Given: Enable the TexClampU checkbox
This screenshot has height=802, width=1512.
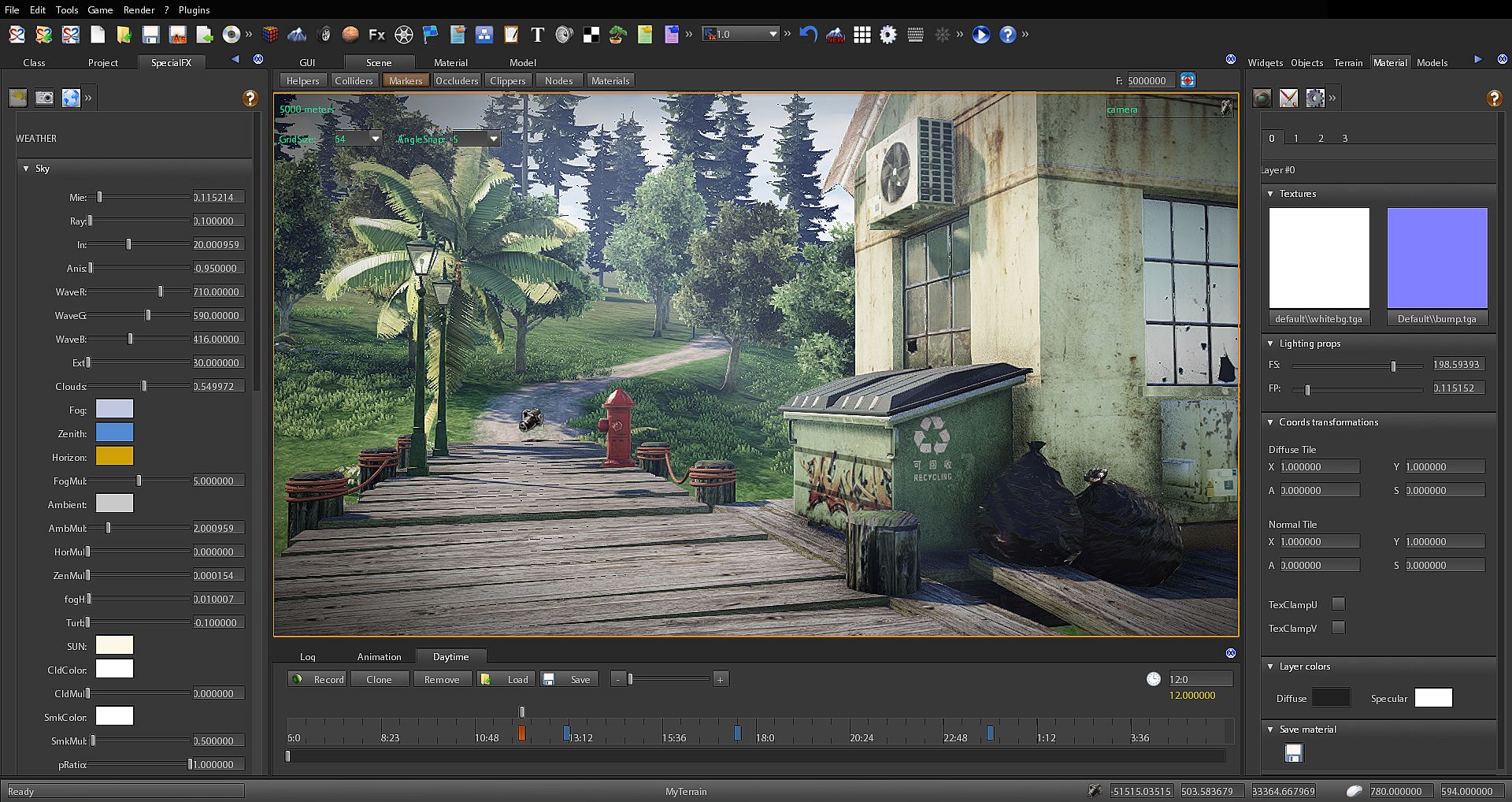Looking at the screenshot, I should click(1338, 604).
